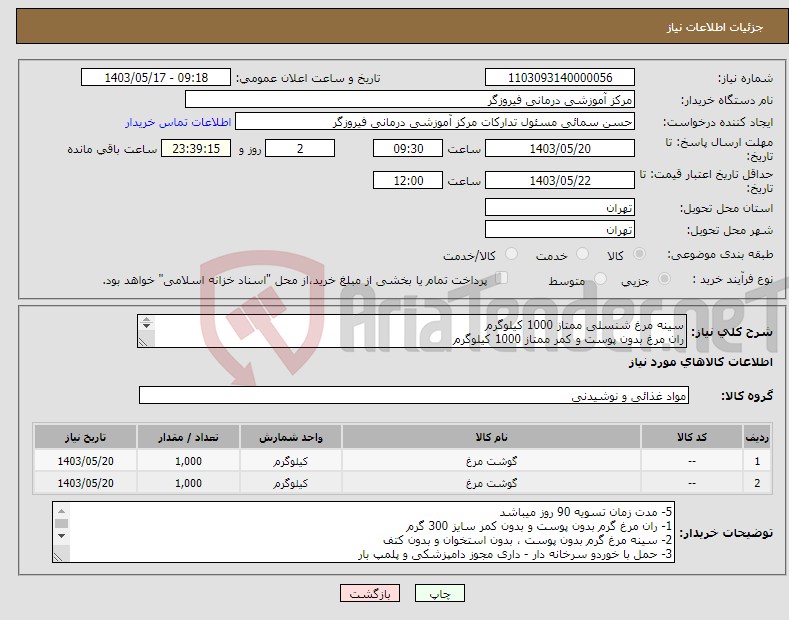Screen dimensions: 789x620
Task: Click down arrow of buyer notes scrollbar
Action: (61, 536)
